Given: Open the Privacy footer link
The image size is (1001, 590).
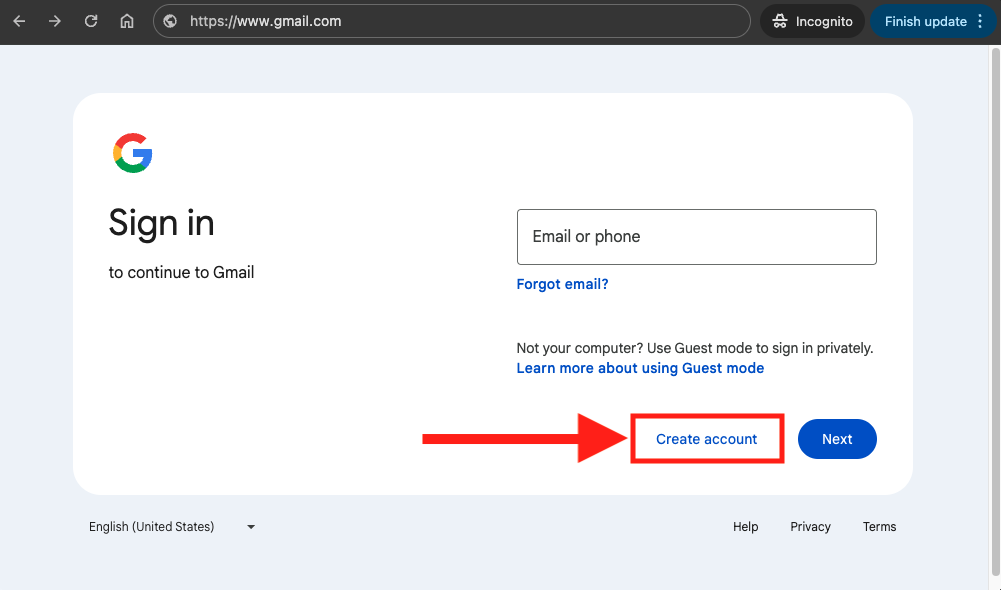Looking at the screenshot, I should 810,527.
